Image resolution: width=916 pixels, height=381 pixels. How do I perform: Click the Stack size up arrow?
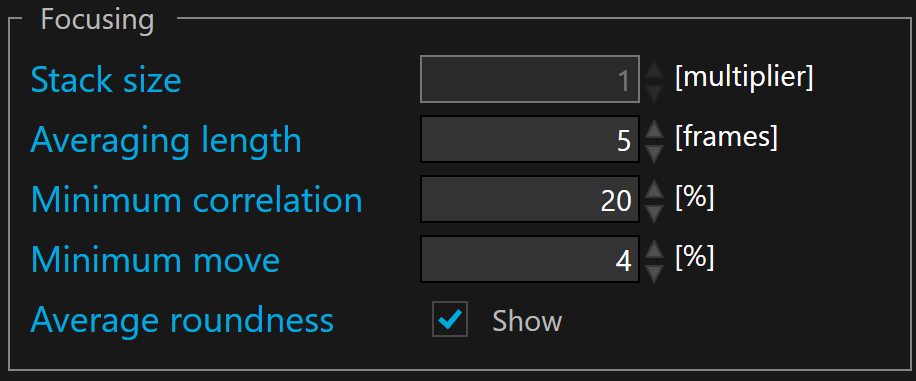(654, 69)
